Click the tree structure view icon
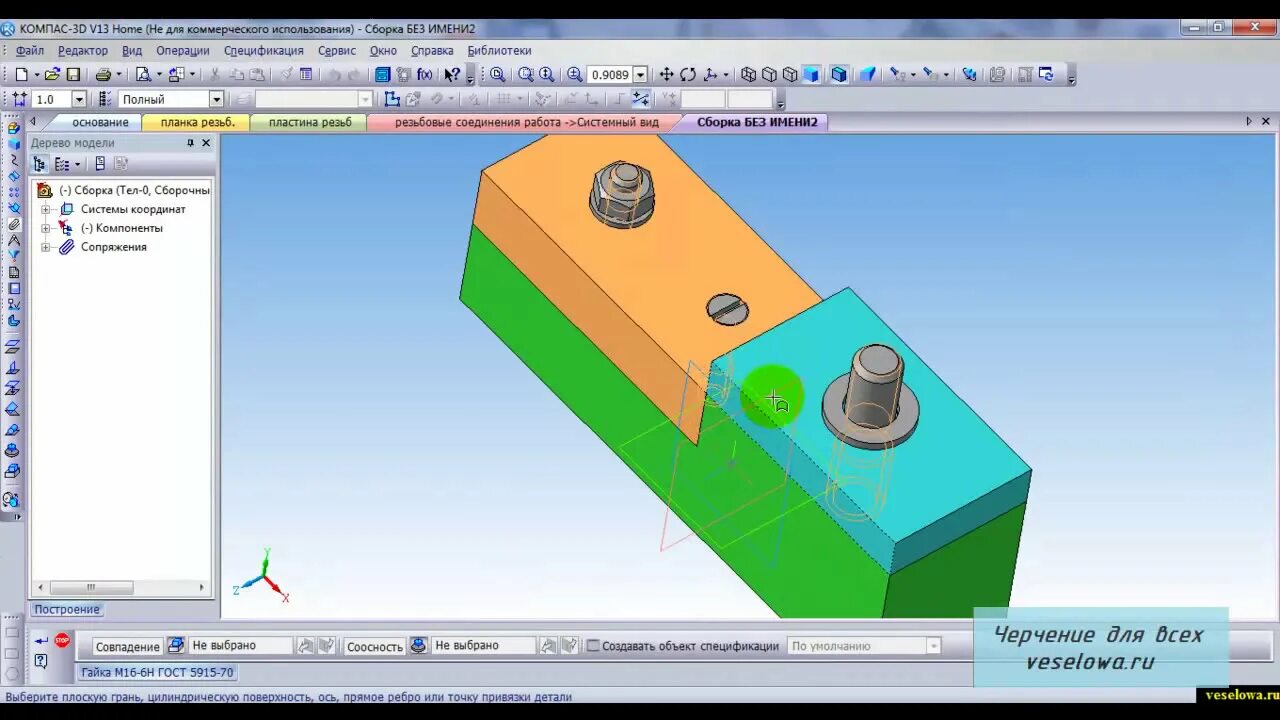Screen dimensions: 1280x720 click(40, 164)
